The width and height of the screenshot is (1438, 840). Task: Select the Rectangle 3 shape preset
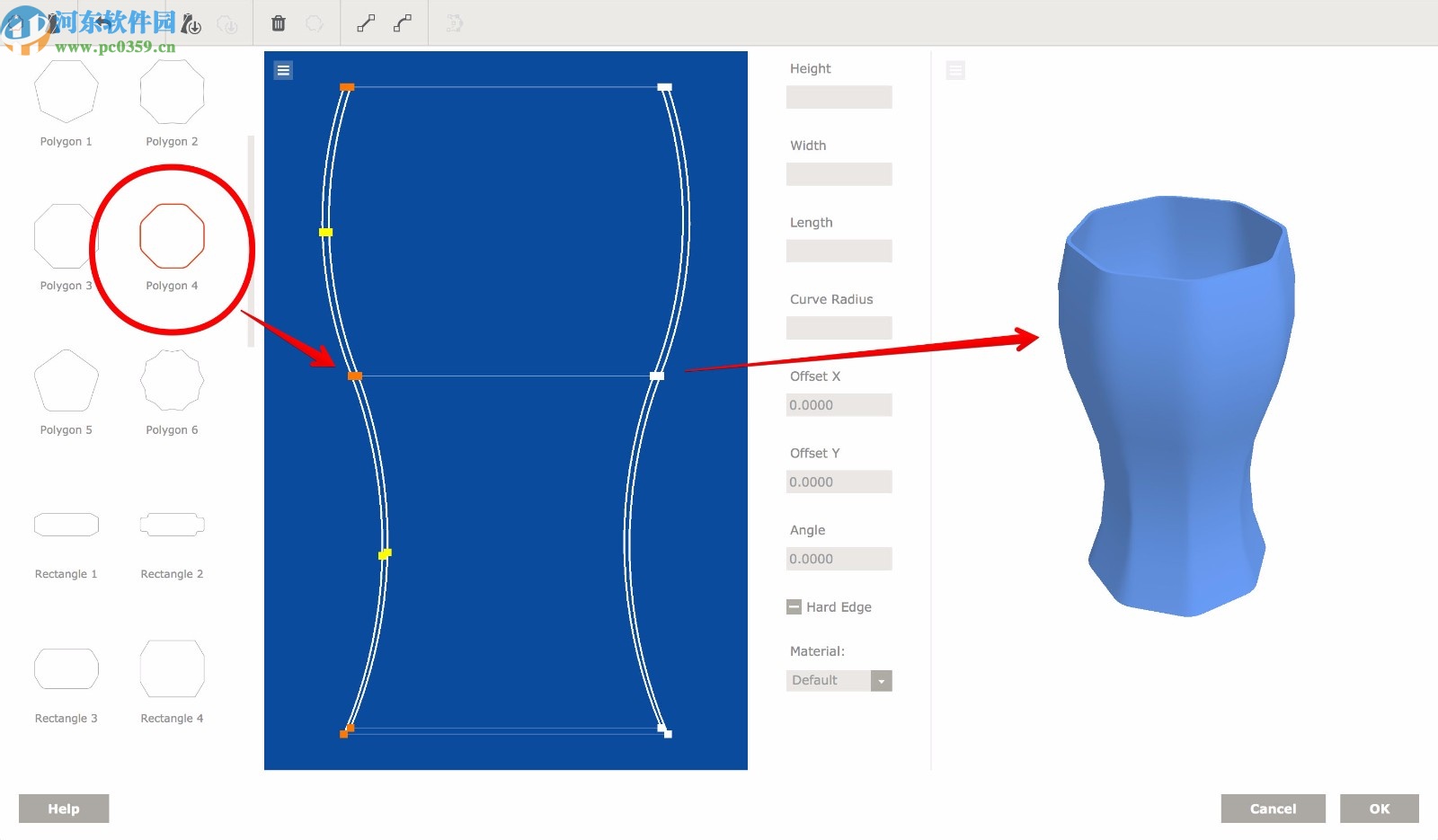point(66,668)
